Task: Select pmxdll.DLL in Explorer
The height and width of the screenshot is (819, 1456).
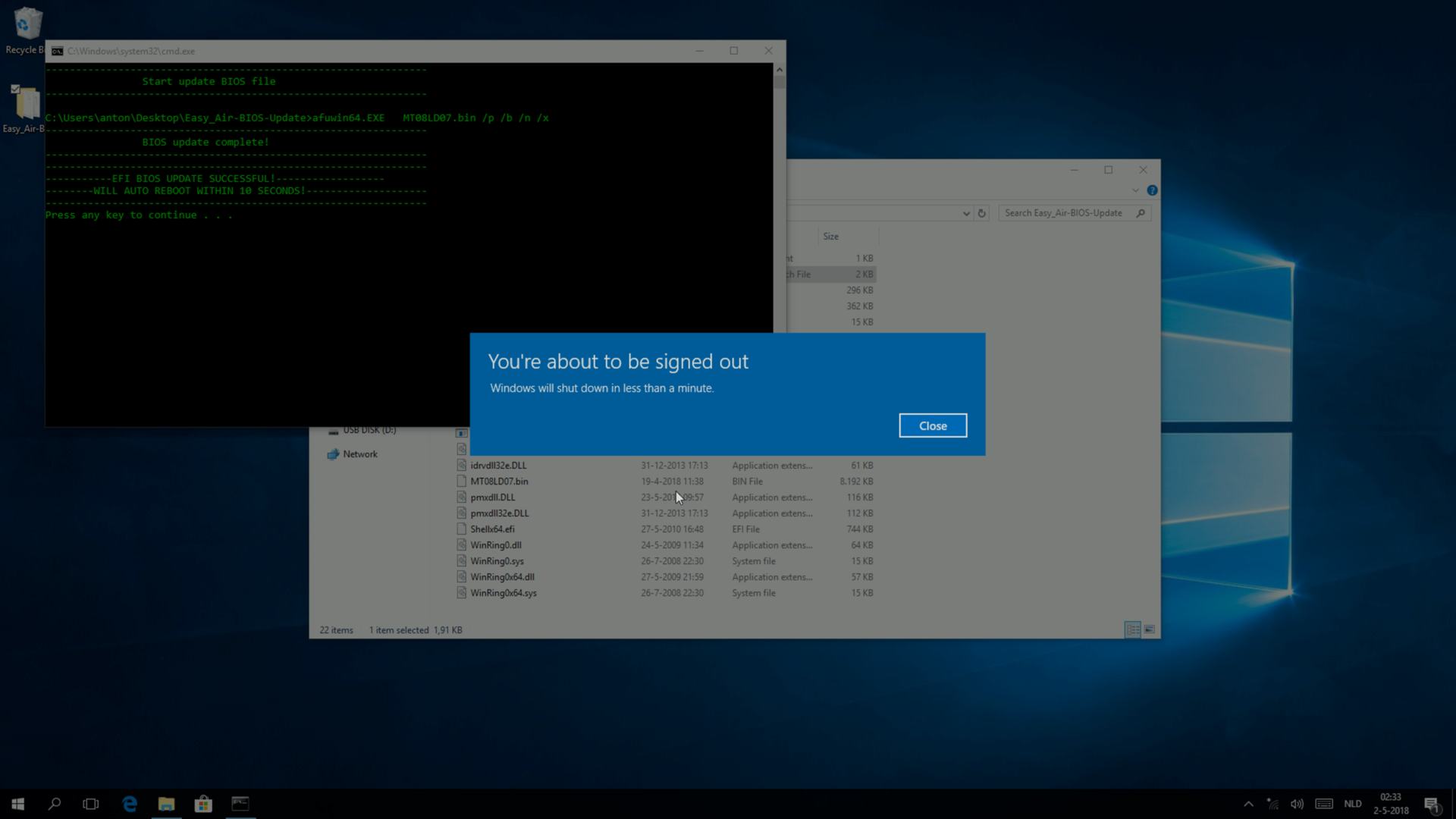Action: coord(492,497)
